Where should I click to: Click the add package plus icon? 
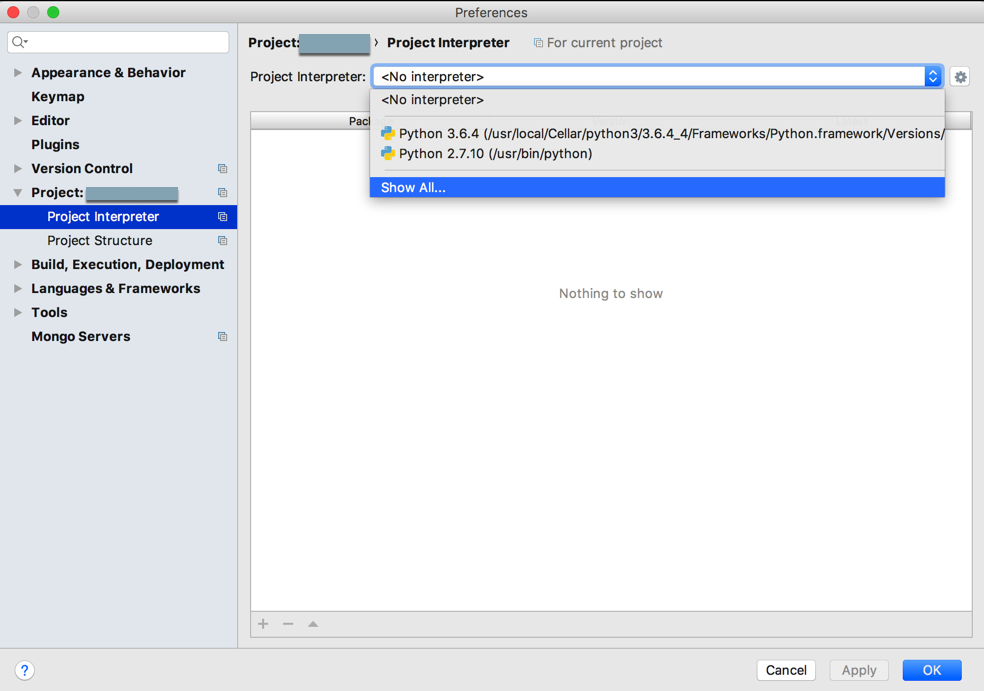[x=264, y=624]
